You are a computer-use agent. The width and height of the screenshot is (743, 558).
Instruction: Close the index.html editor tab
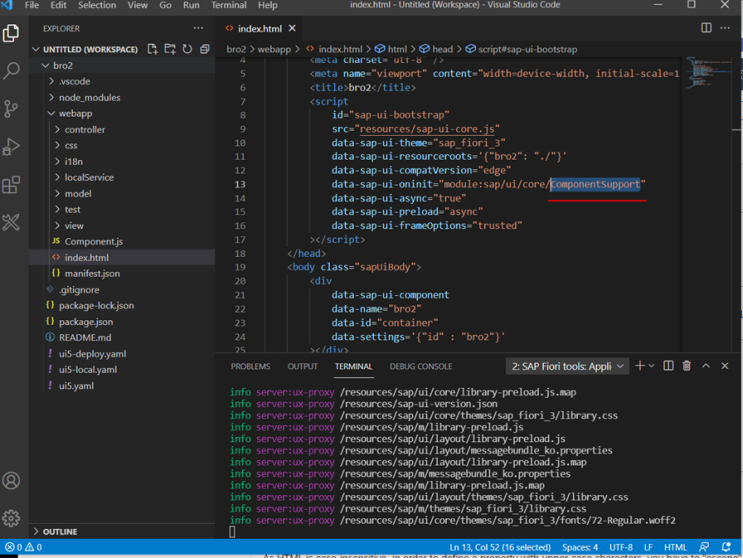click(x=292, y=28)
